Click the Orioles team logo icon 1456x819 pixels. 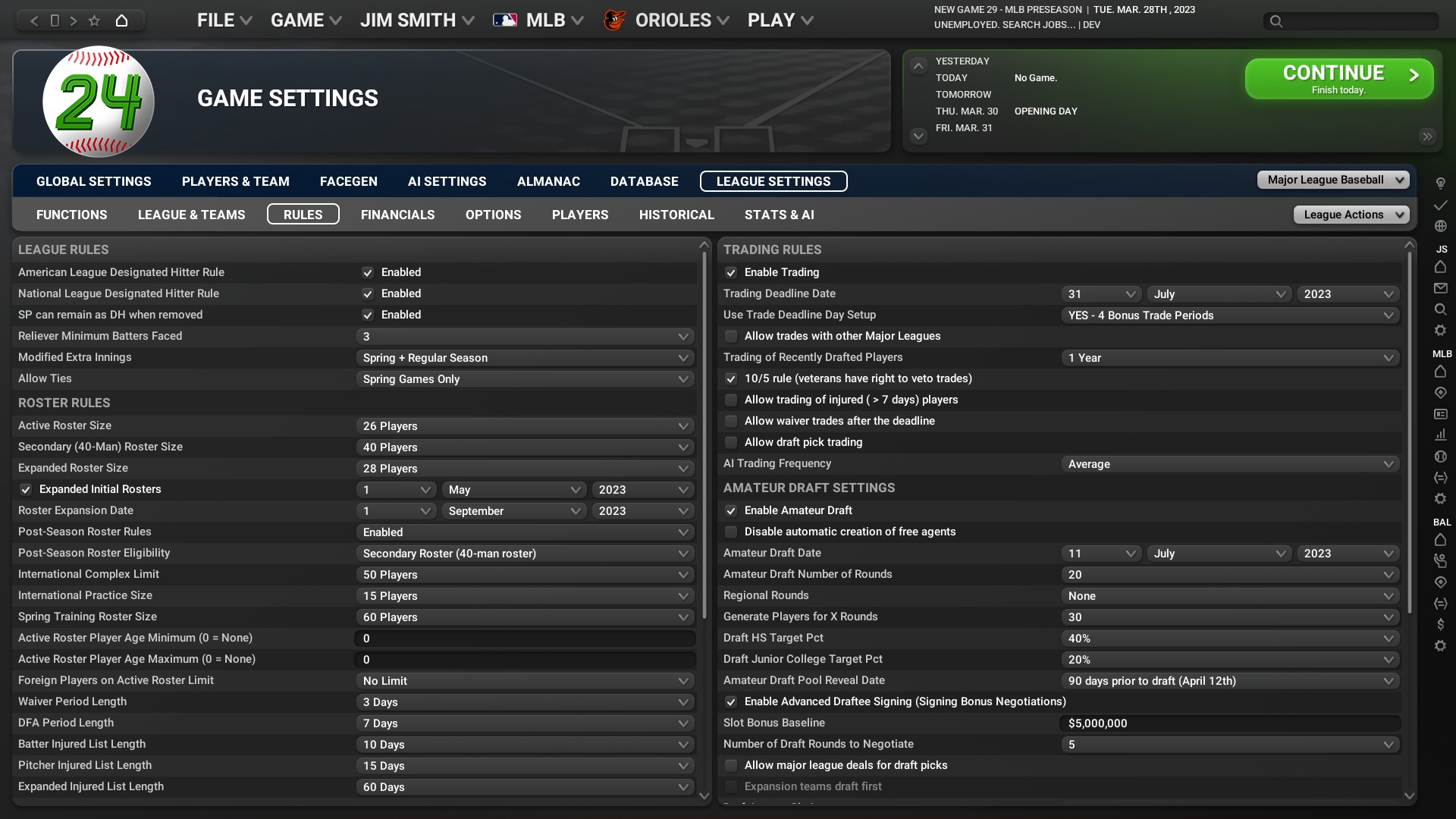click(613, 19)
